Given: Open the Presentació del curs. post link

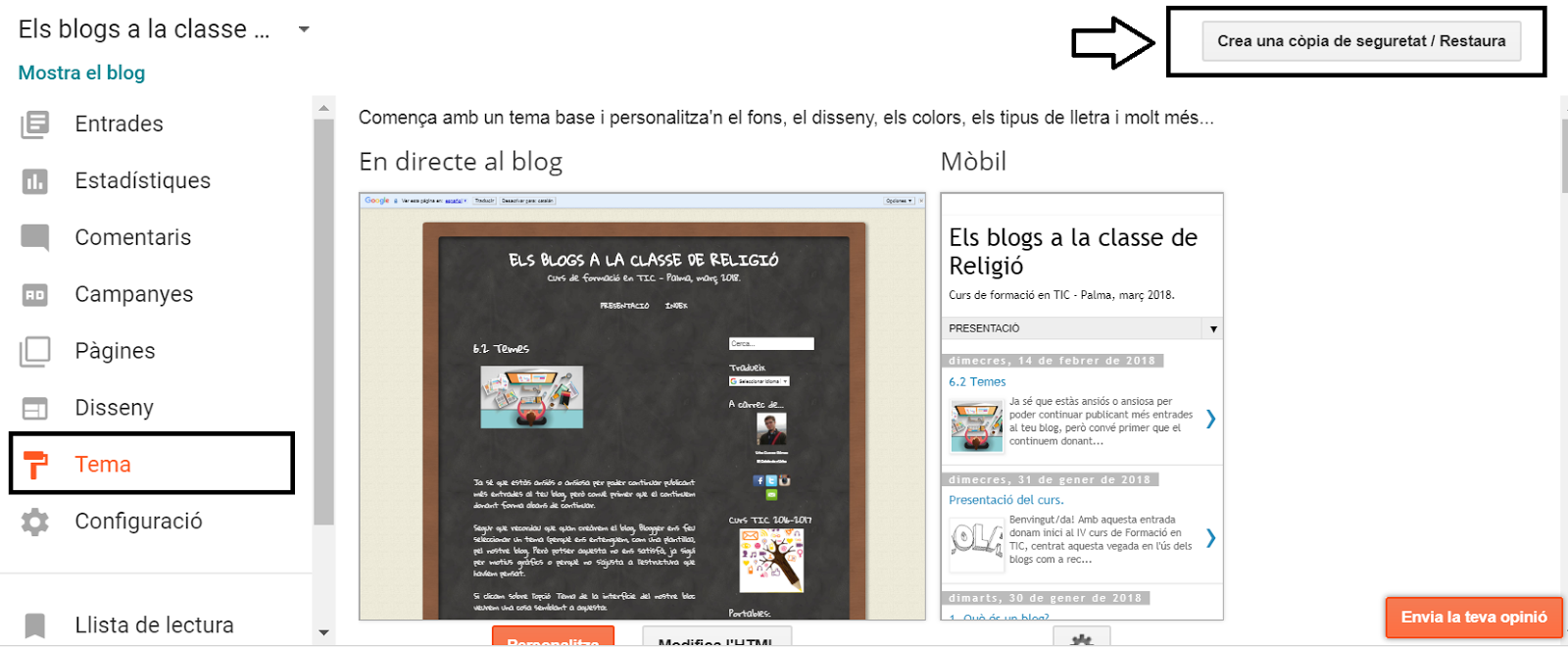Looking at the screenshot, I should point(1005,500).
